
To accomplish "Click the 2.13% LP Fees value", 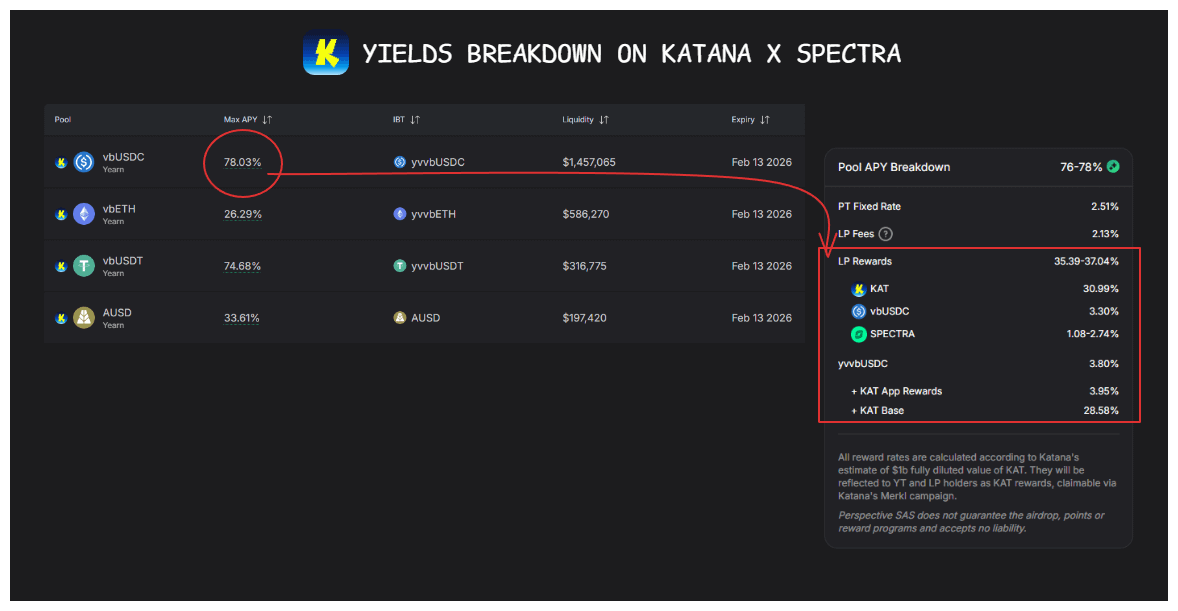I will click(x=1105, y=234).
